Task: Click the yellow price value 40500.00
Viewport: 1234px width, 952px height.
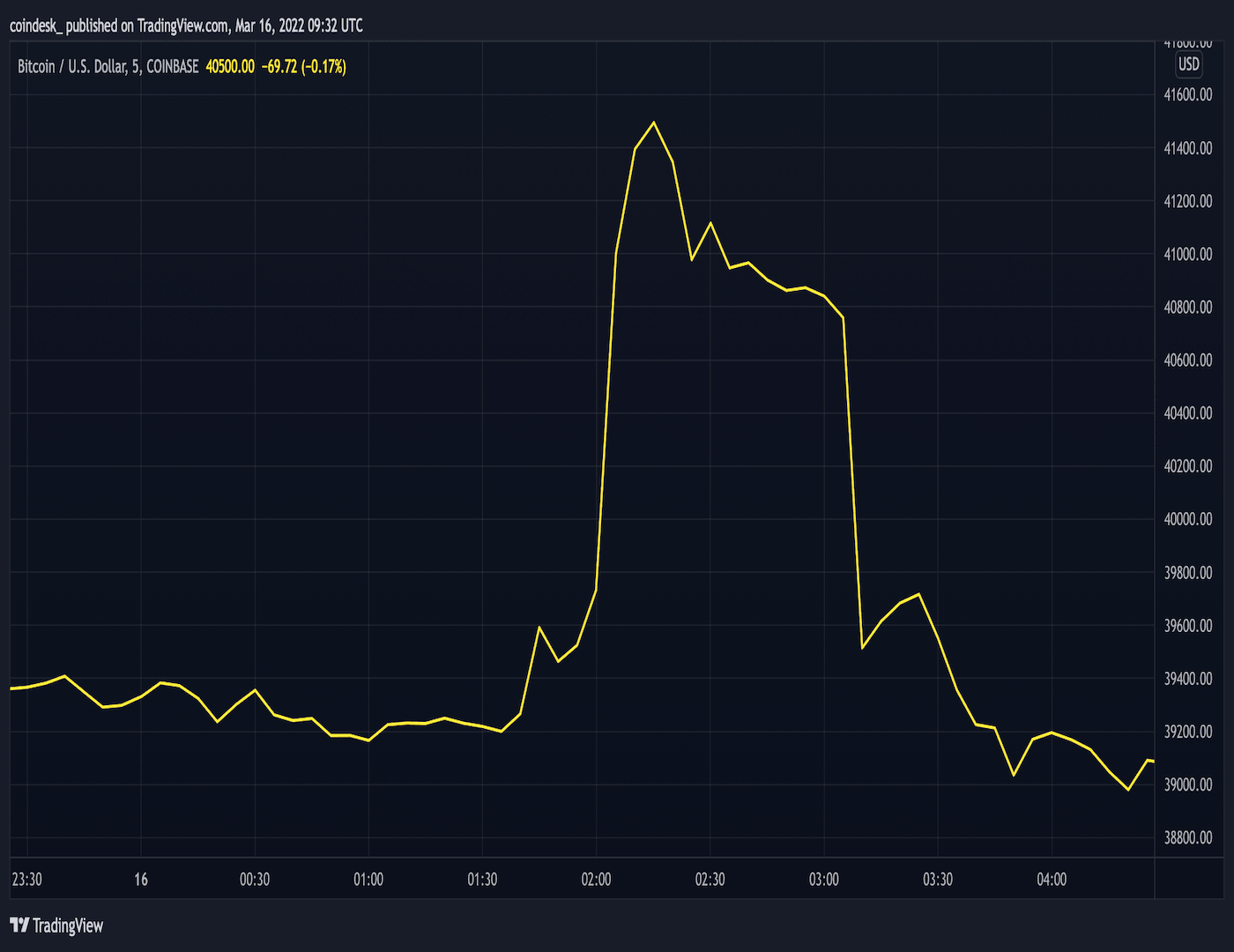Action: [x=230, y=65]
